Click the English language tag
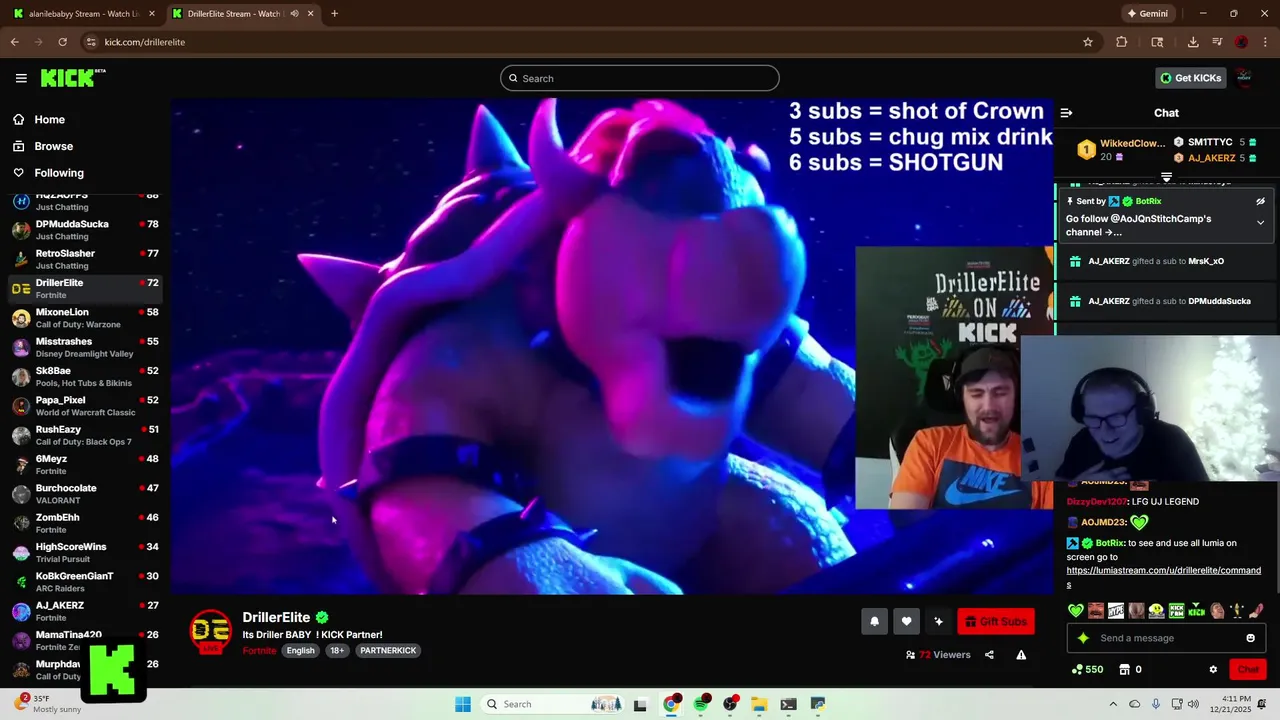This screenshot has height=720, width=1280. tap(300, 651)
